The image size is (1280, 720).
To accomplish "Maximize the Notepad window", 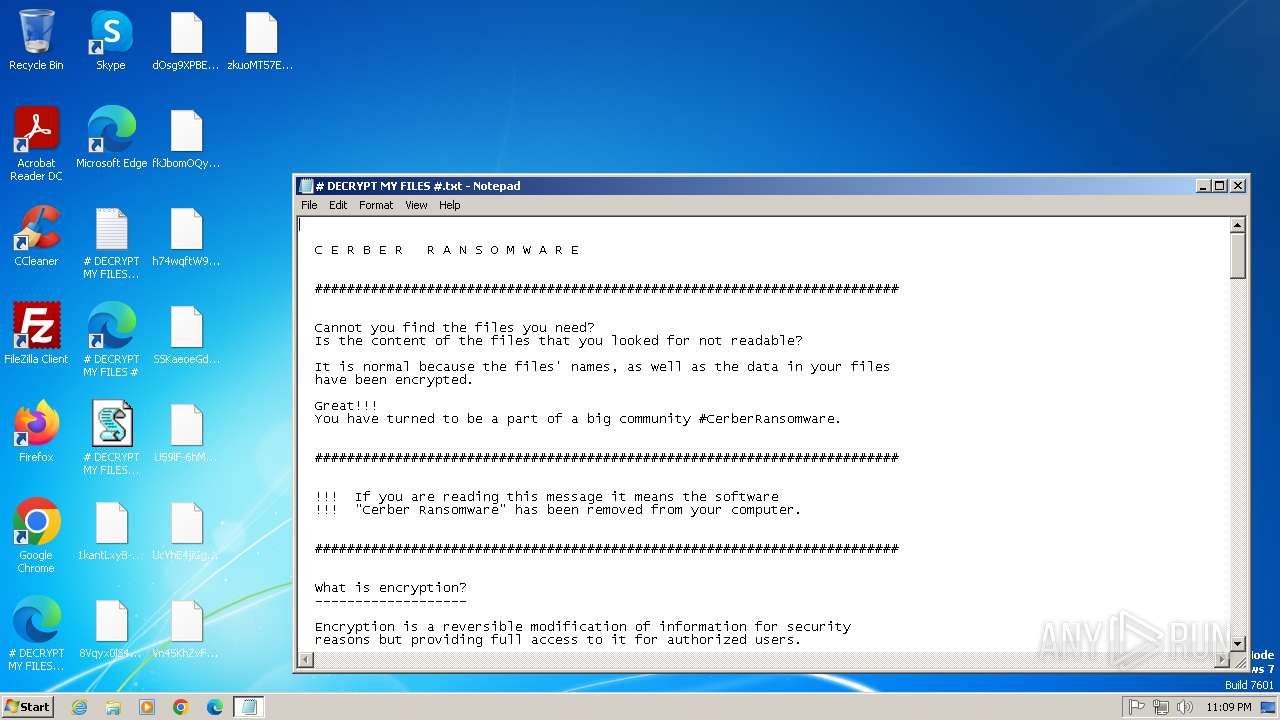I will click(1220, 186).
